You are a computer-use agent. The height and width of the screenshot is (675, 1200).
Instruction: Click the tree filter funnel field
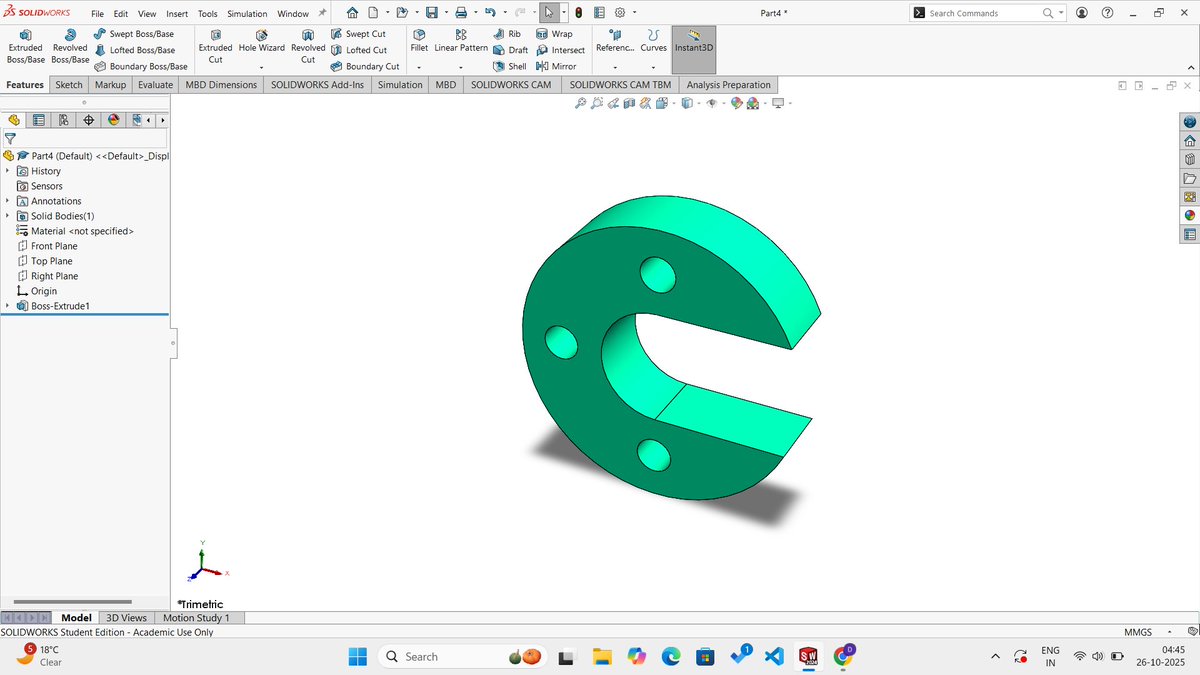pos(85,139)
